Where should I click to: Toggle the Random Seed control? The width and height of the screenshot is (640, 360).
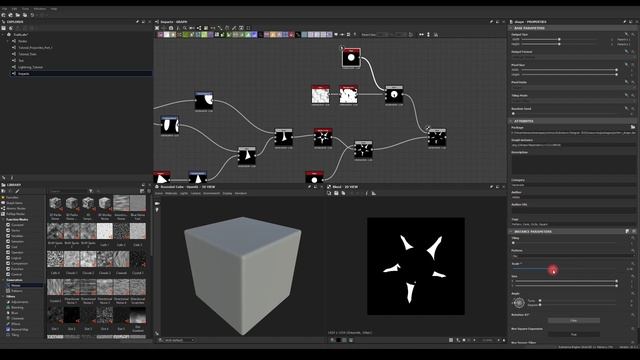click(513, 113)
